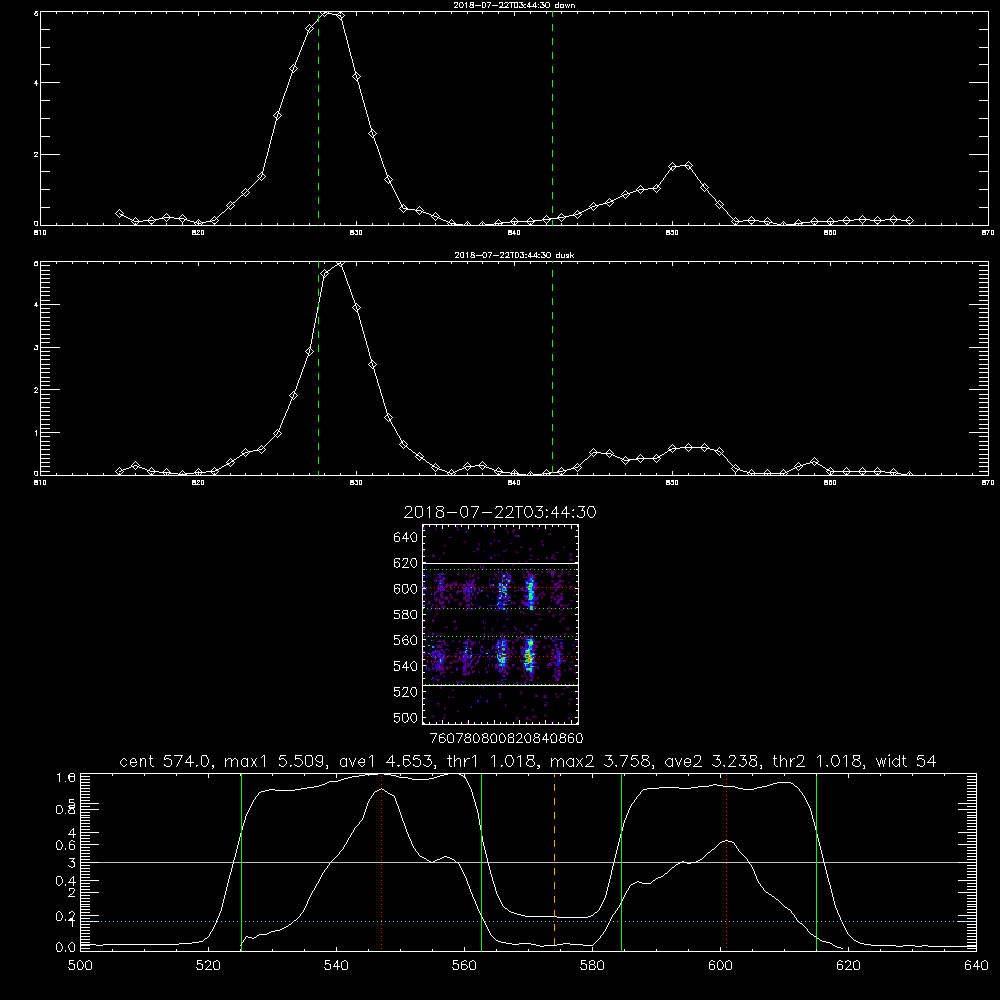This screenshot has height=1000, width=1000.
Task: Click the large '2018-07-22T03:44:30' title above the spectral image
Action: pyautogui.click(x=500, y=512)
